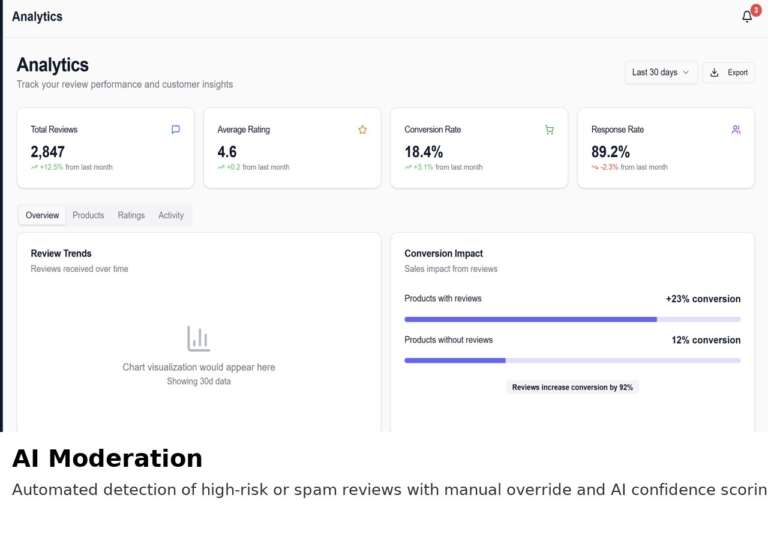The image size is (768, 552).
Task: Click the Products with reviews progress bar
Action: [572, 319]
